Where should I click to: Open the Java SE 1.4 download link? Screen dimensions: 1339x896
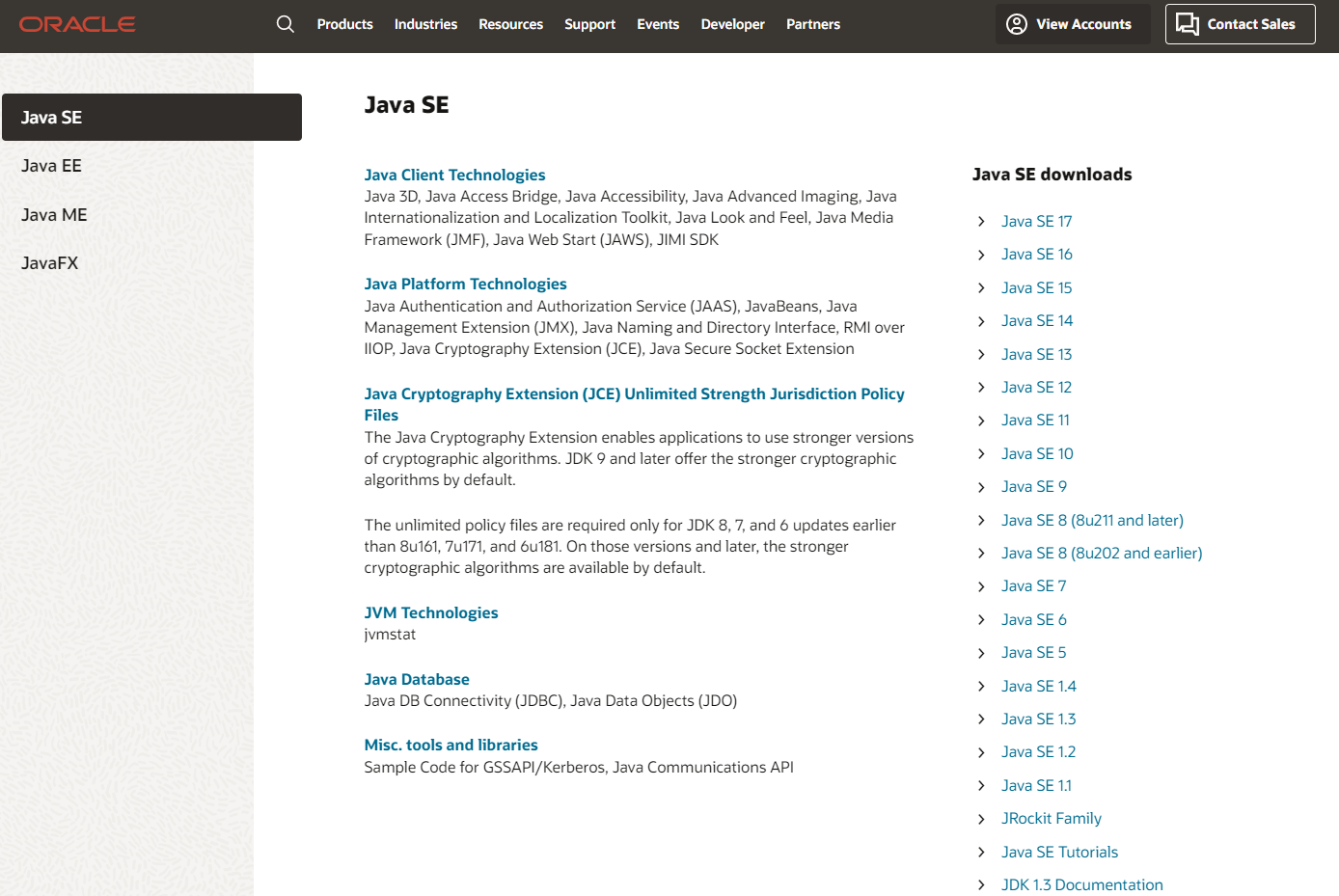tap(1038, 687)
